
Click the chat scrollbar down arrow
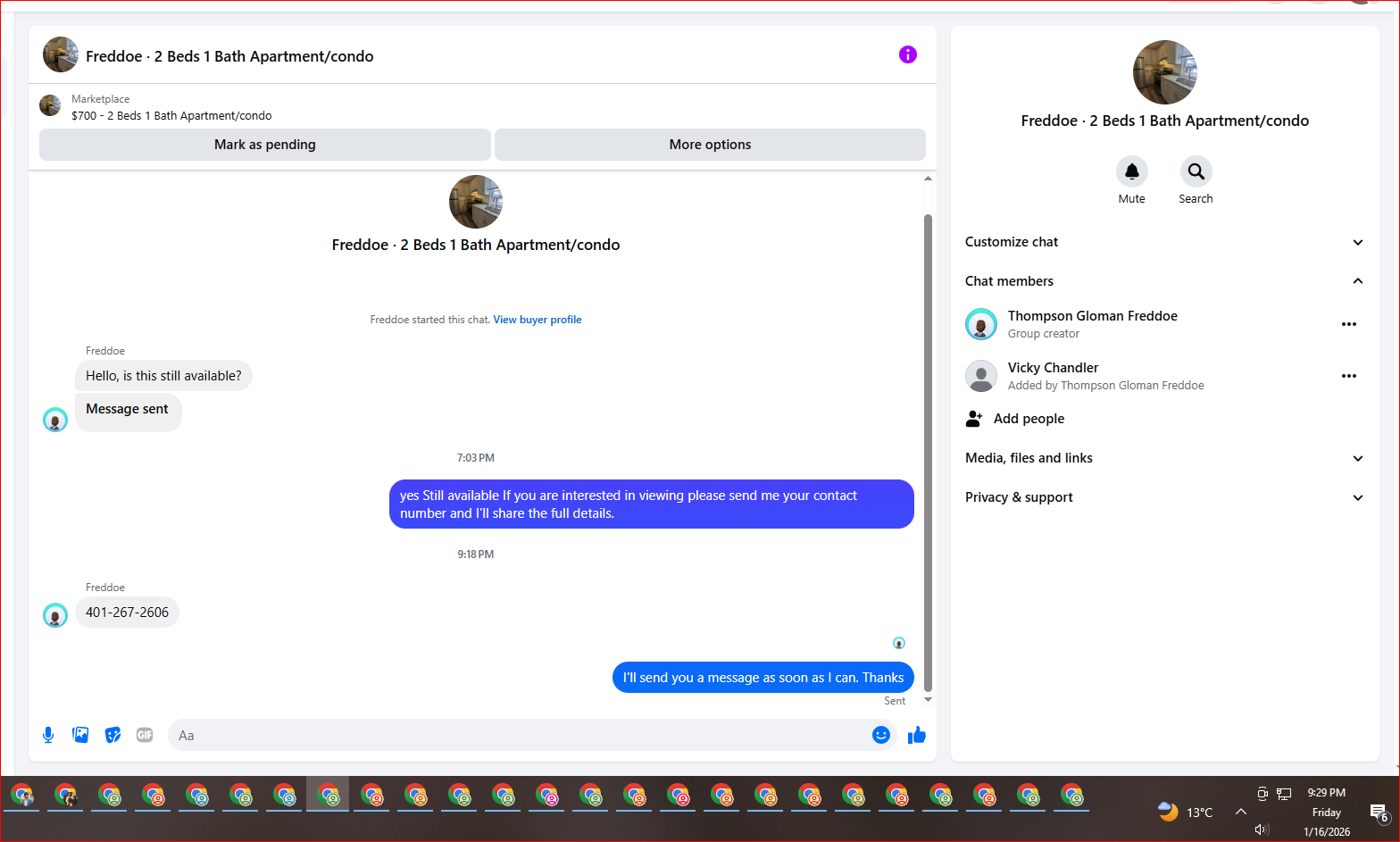pyautogui.click(x=928, y=700)
